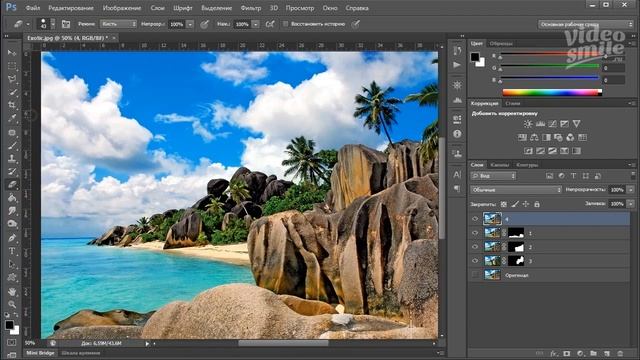This screenshot has height=360, width=640.
Task: Toggle lock all padlock icon
Action: 537,204
